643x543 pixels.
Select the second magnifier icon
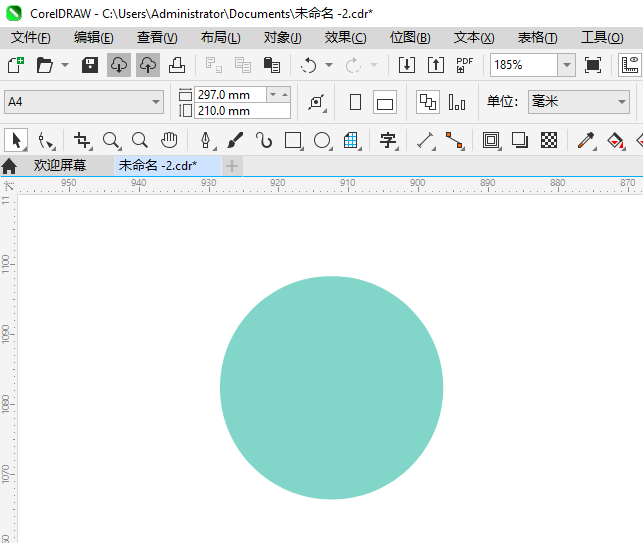140,140
